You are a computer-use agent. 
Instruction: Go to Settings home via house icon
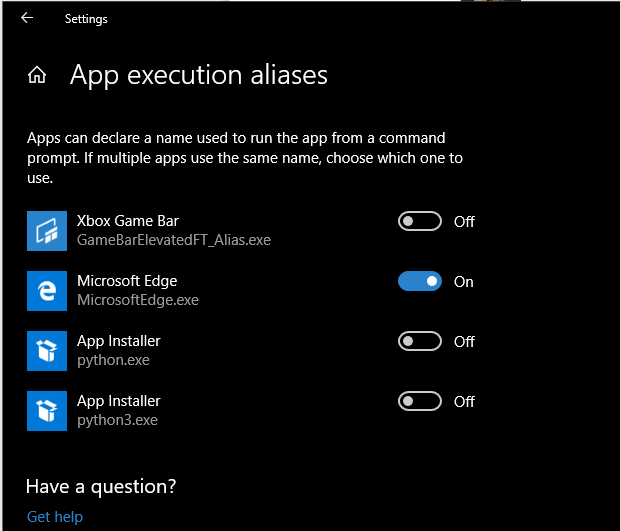37,75
